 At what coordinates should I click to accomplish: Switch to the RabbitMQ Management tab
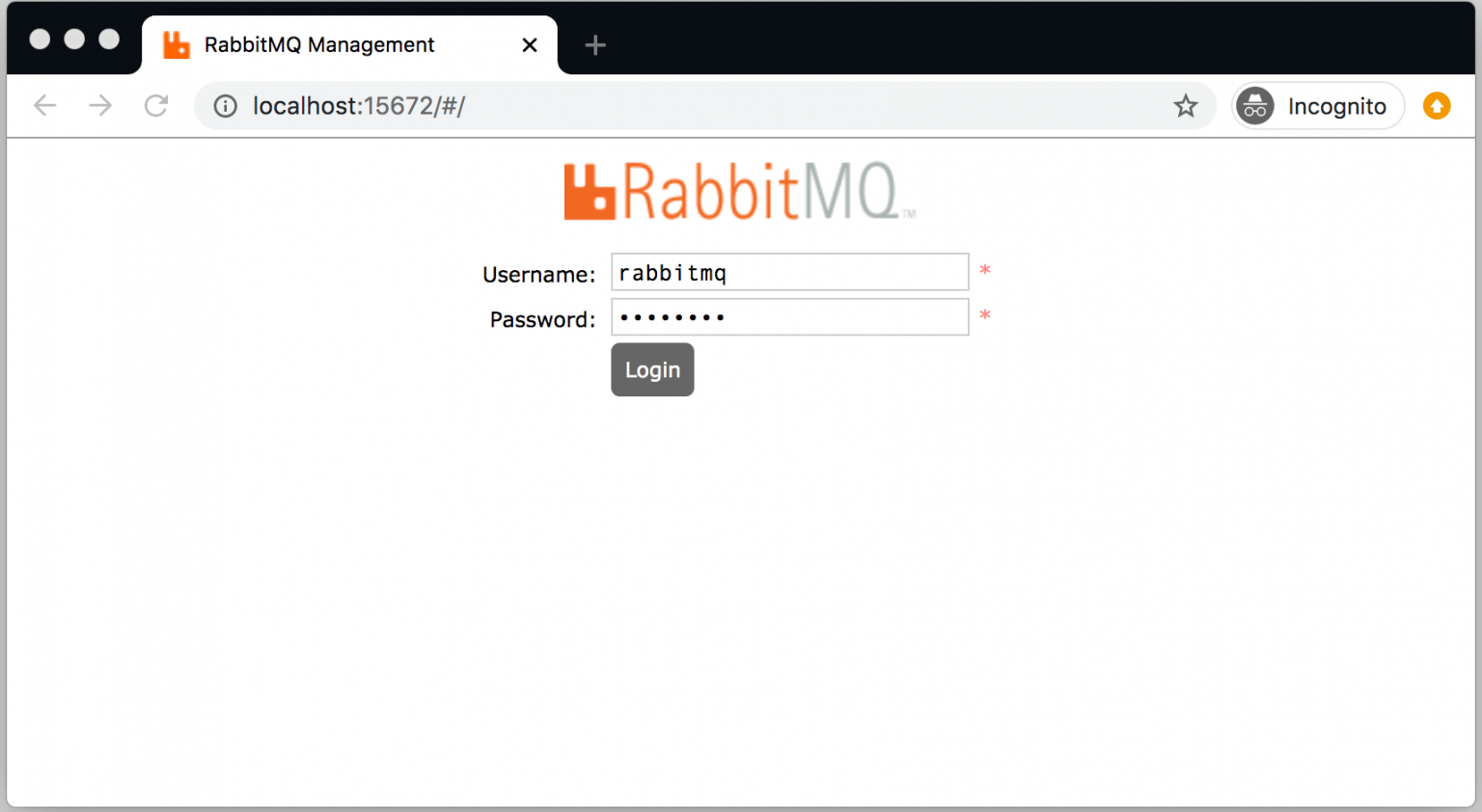pos(318,44)
